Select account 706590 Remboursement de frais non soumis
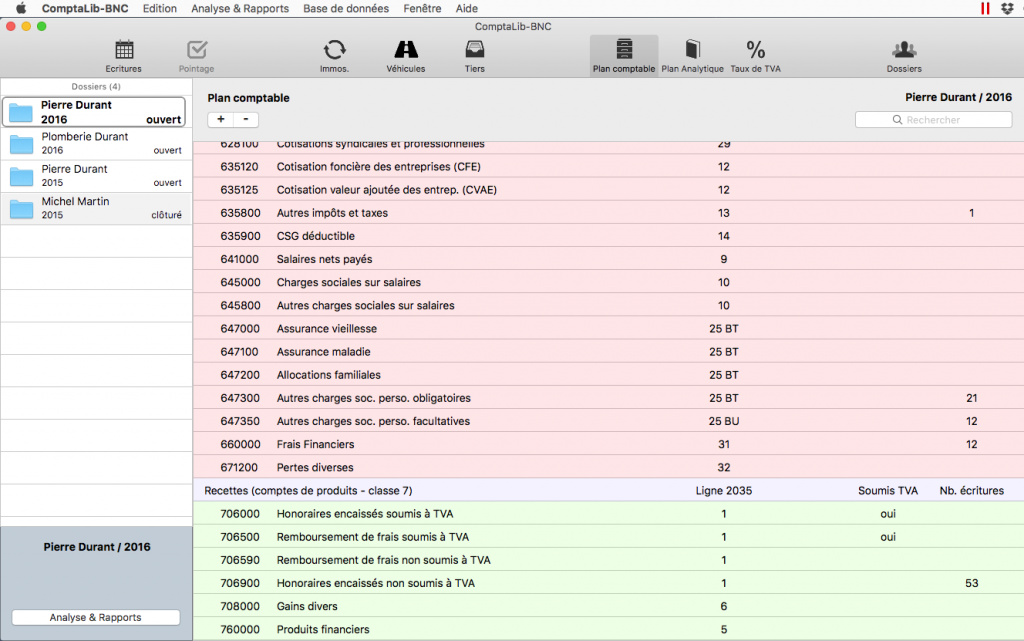Image resolution: width=1024 pixels, height=641 pixels. [x=609, y=560]
